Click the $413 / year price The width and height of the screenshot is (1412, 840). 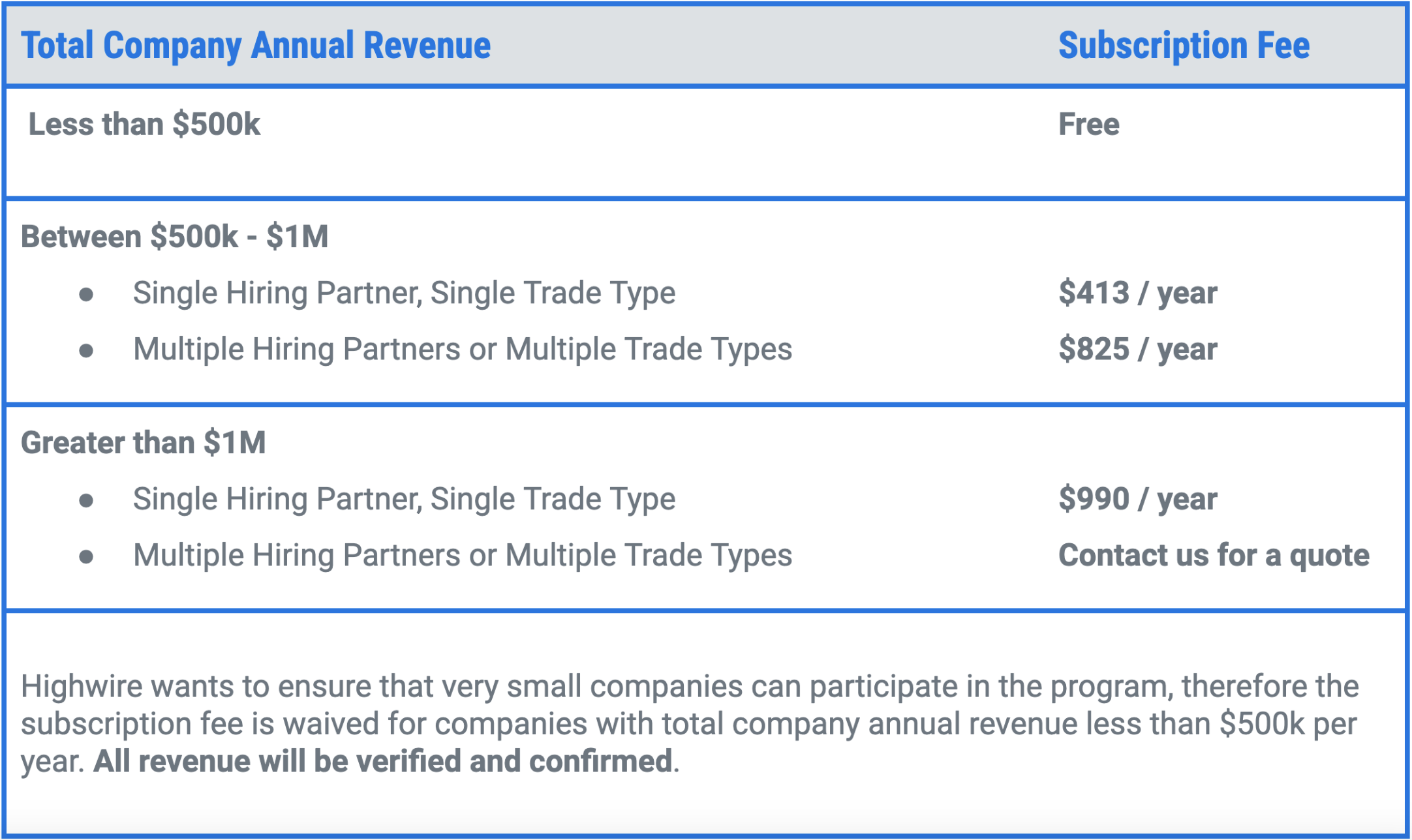(1137, 293)
